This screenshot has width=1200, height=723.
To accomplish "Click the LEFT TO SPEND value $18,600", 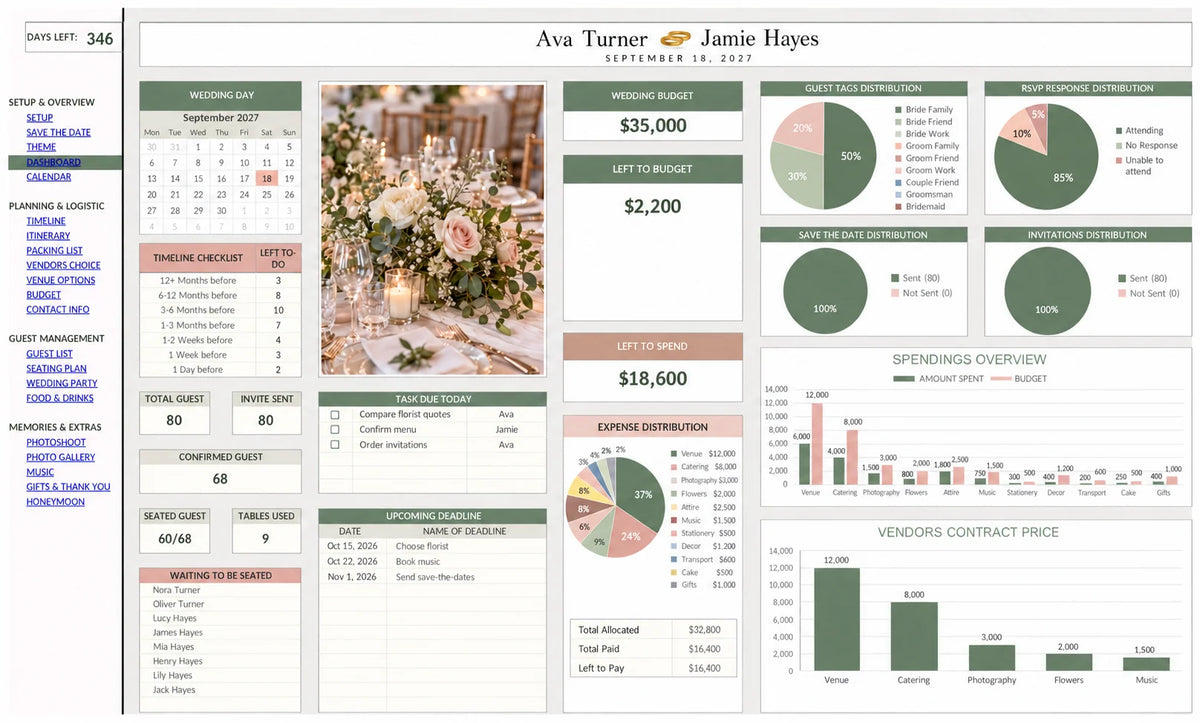I will [653, 378].
